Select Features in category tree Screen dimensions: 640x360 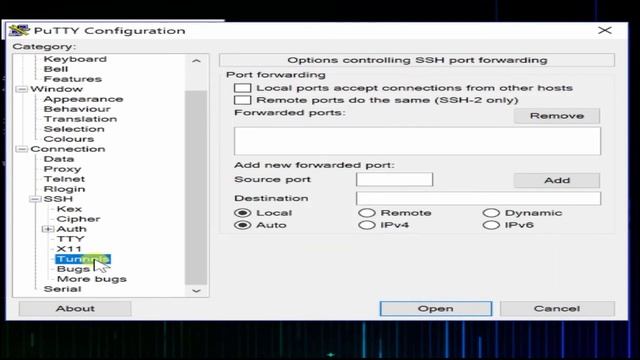tap(73, 79)
